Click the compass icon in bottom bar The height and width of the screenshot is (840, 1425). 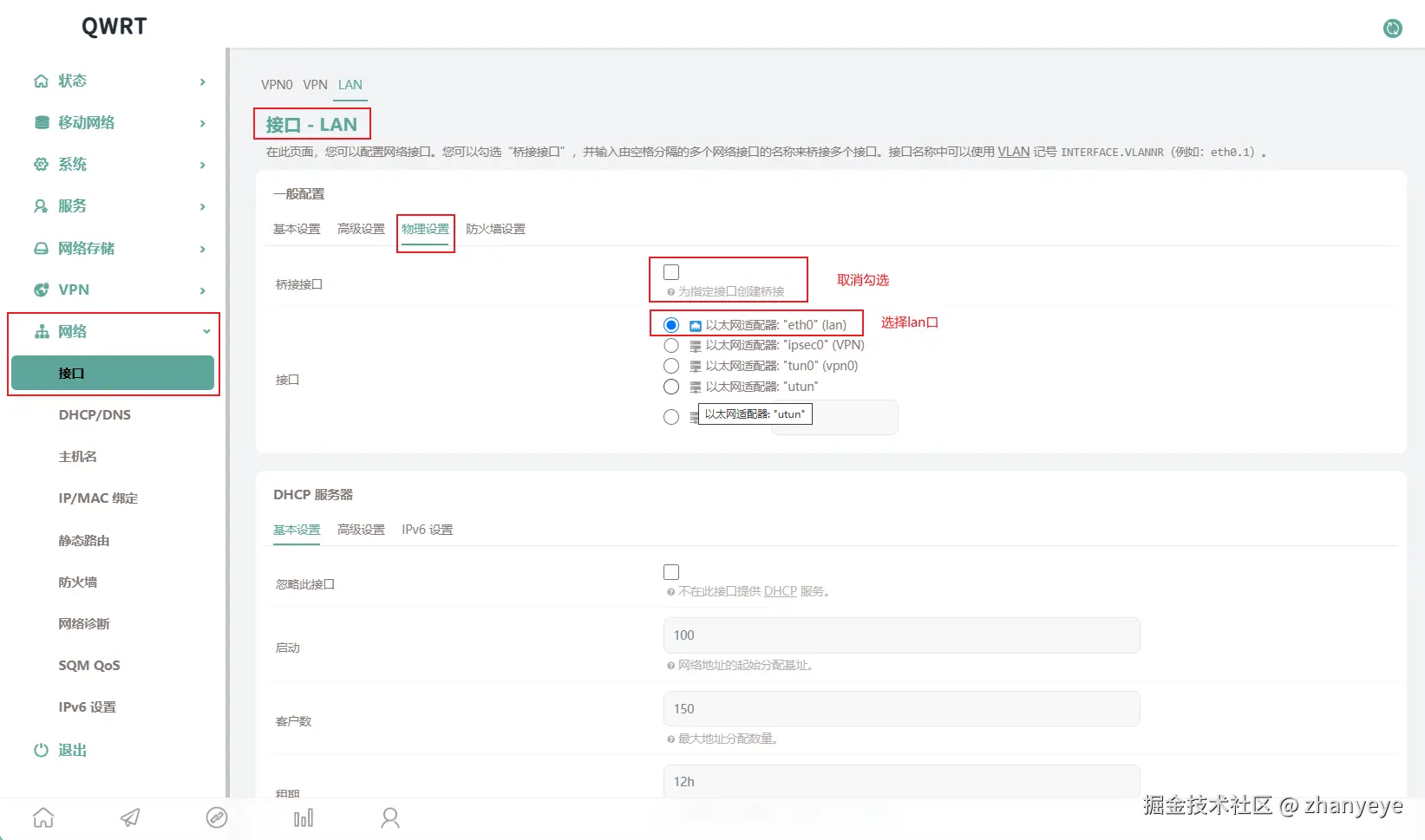click(x=217, y=817)
